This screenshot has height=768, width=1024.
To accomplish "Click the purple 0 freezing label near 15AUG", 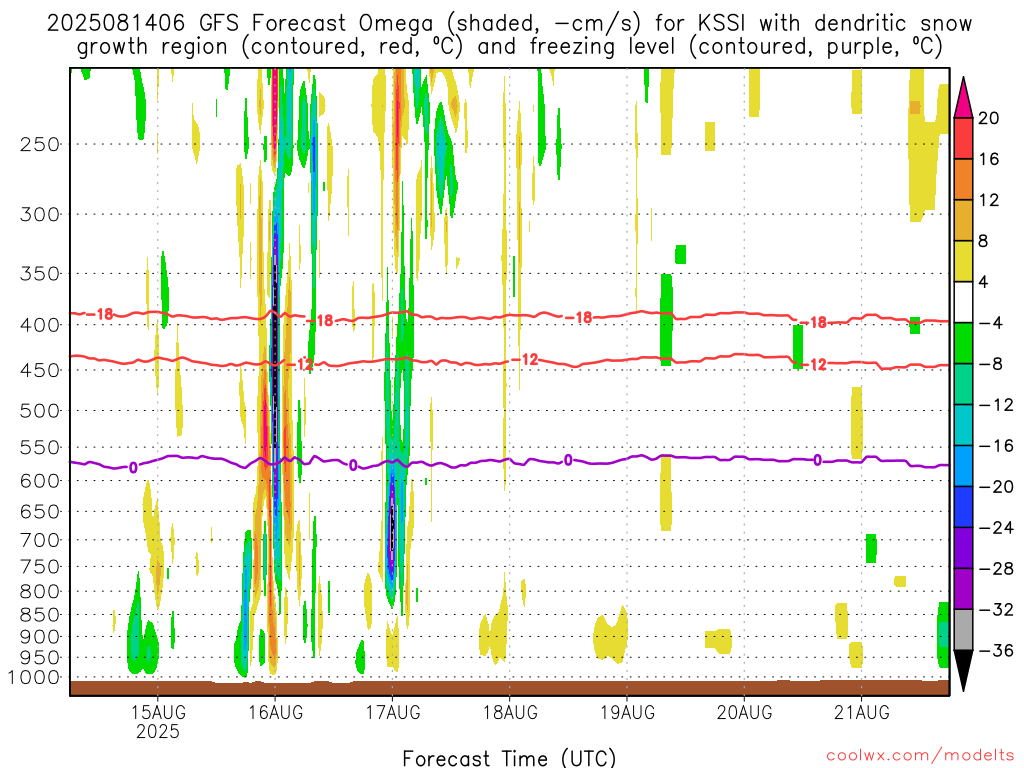I will [x=133, y=468].
